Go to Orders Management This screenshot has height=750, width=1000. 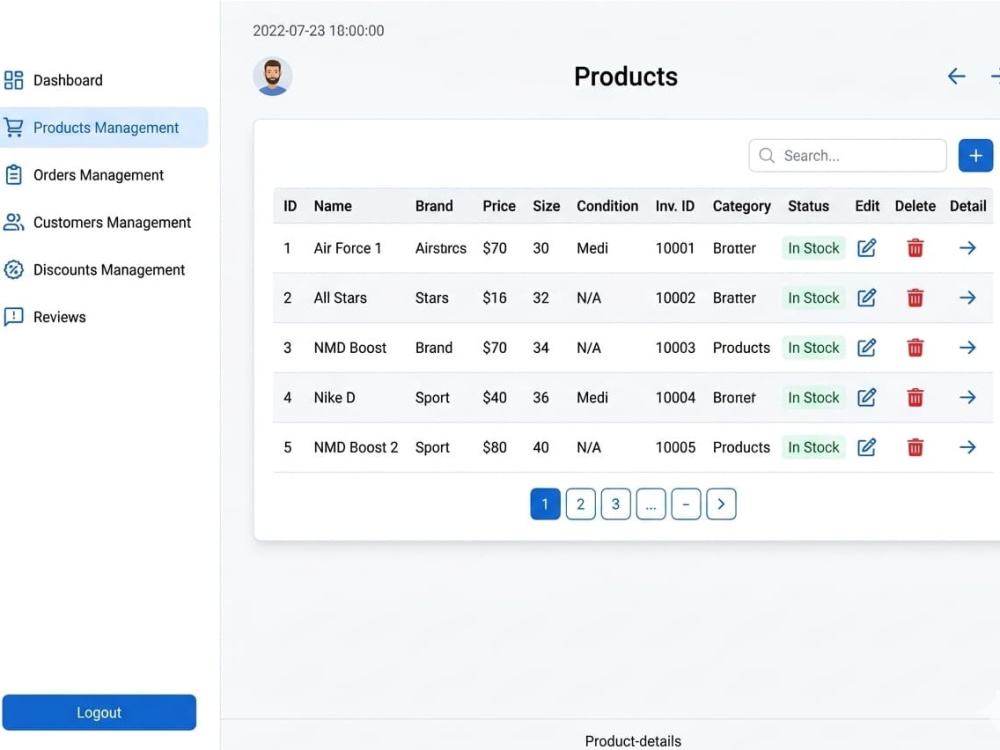(98, 175)
